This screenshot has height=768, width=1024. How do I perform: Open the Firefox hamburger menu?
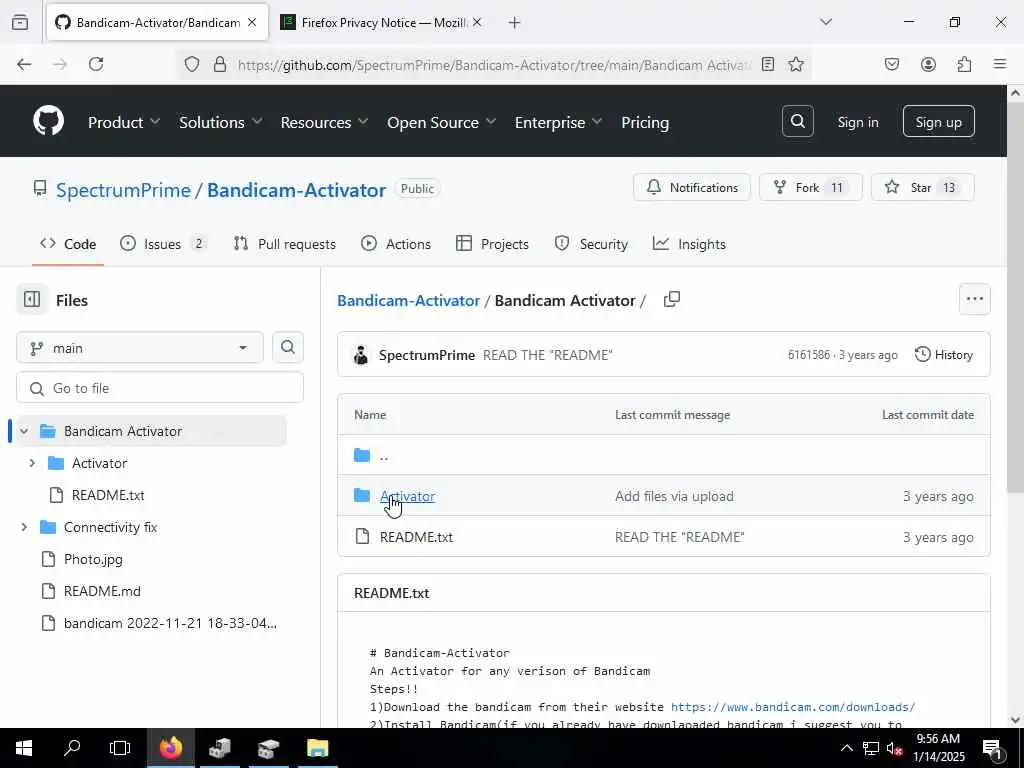1000,64
